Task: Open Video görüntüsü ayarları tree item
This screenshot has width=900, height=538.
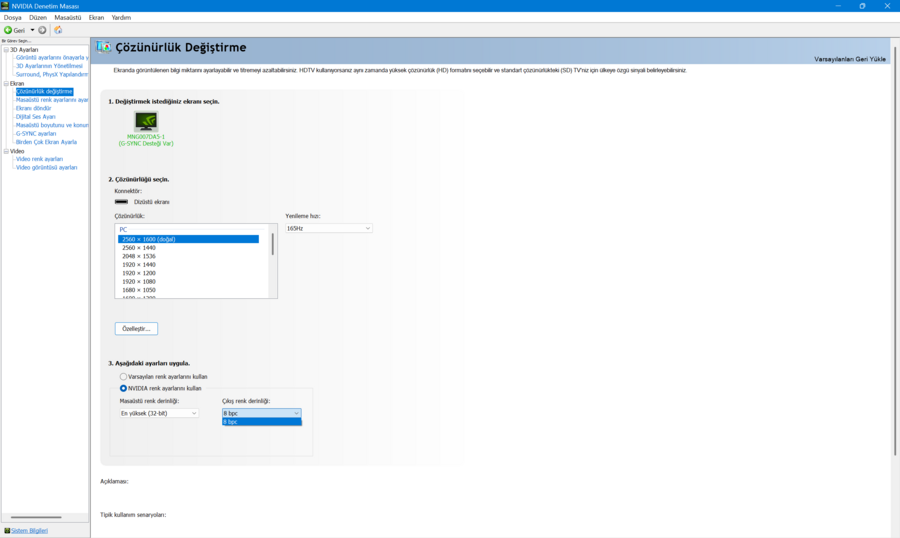Action: pos(46,168)
